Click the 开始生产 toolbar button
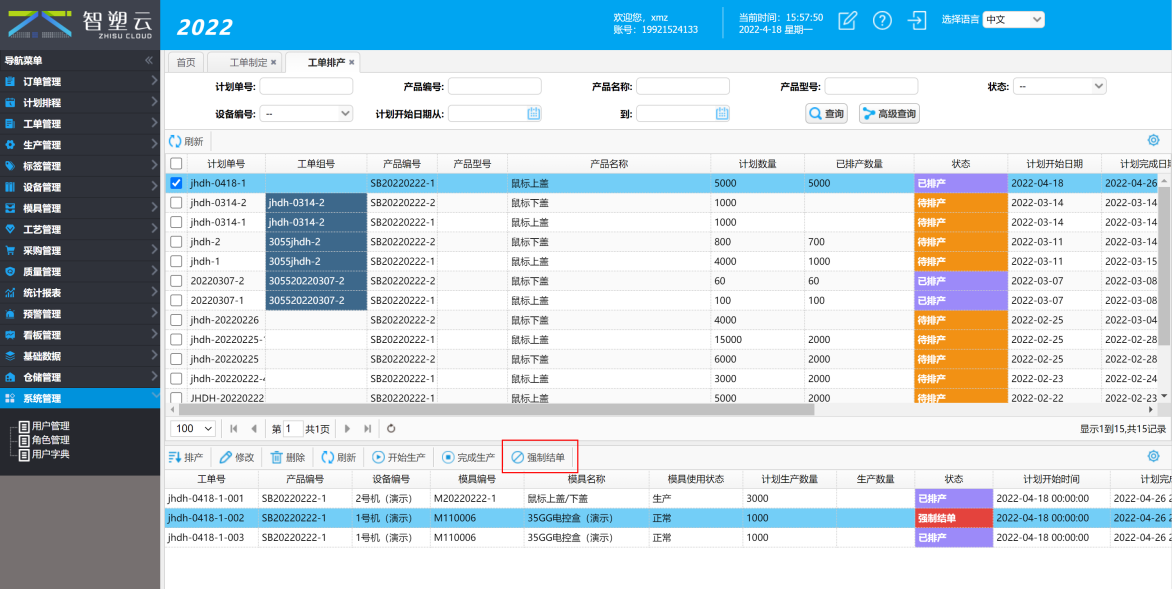 pos(399,457)
